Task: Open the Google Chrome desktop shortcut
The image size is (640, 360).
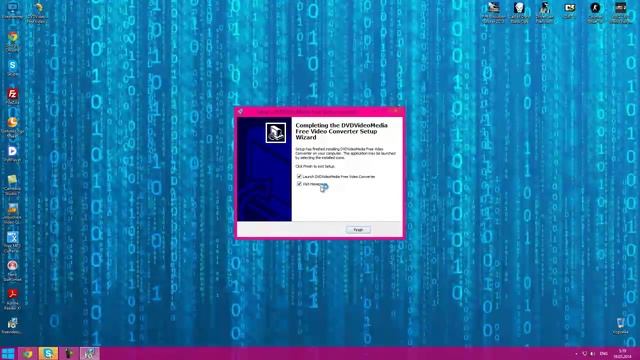Action: click(x=13, y=40)
